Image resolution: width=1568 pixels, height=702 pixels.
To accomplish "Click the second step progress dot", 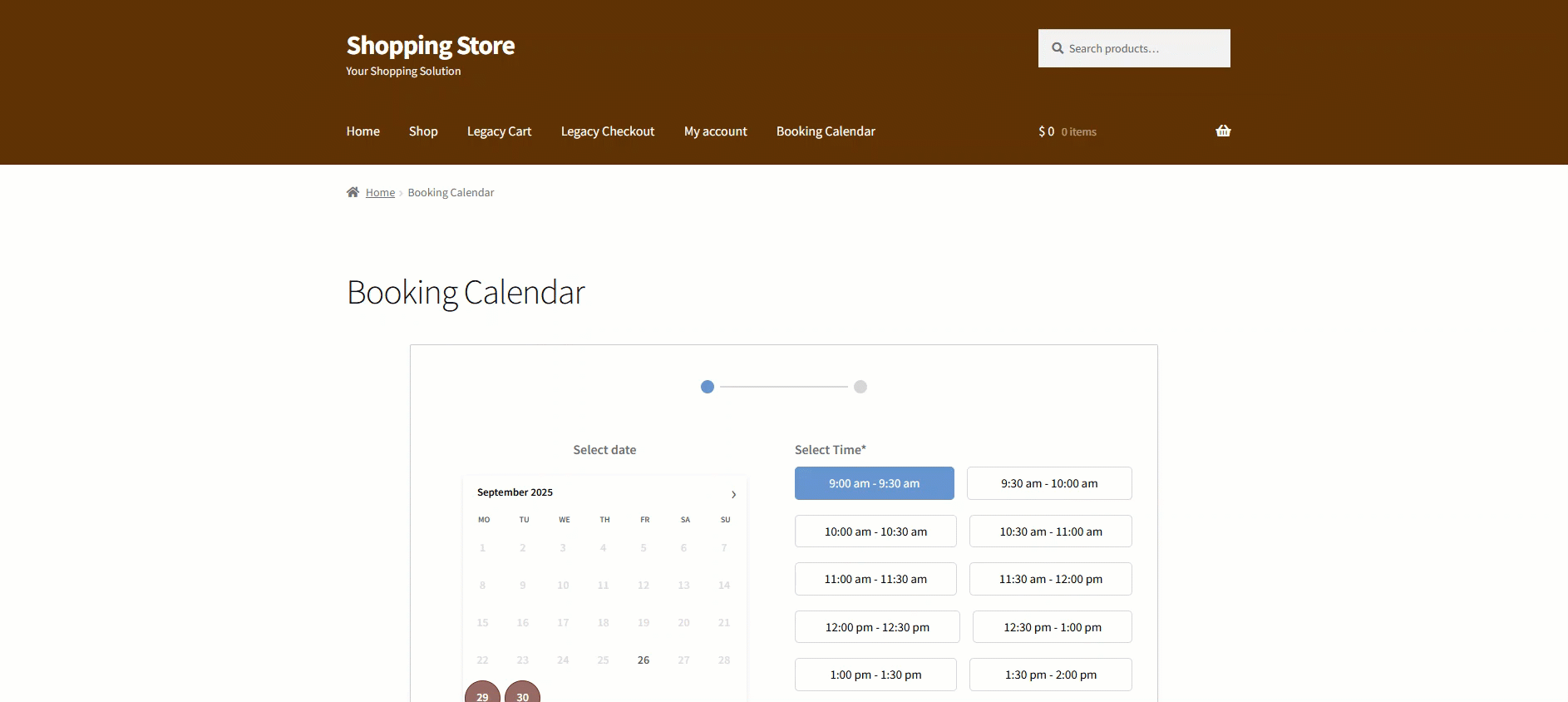I will click(860, 387).
